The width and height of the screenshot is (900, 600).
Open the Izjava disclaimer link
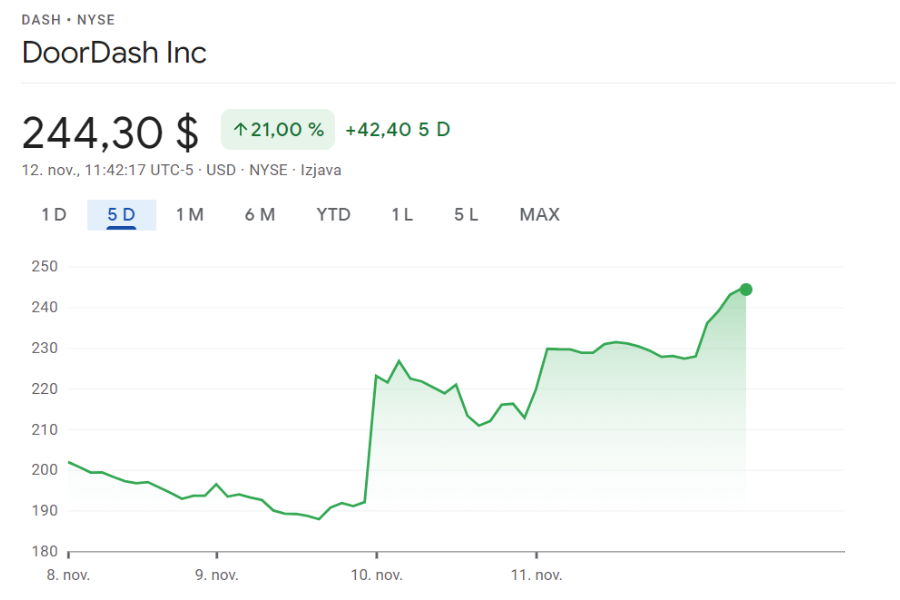click(319, 170)
